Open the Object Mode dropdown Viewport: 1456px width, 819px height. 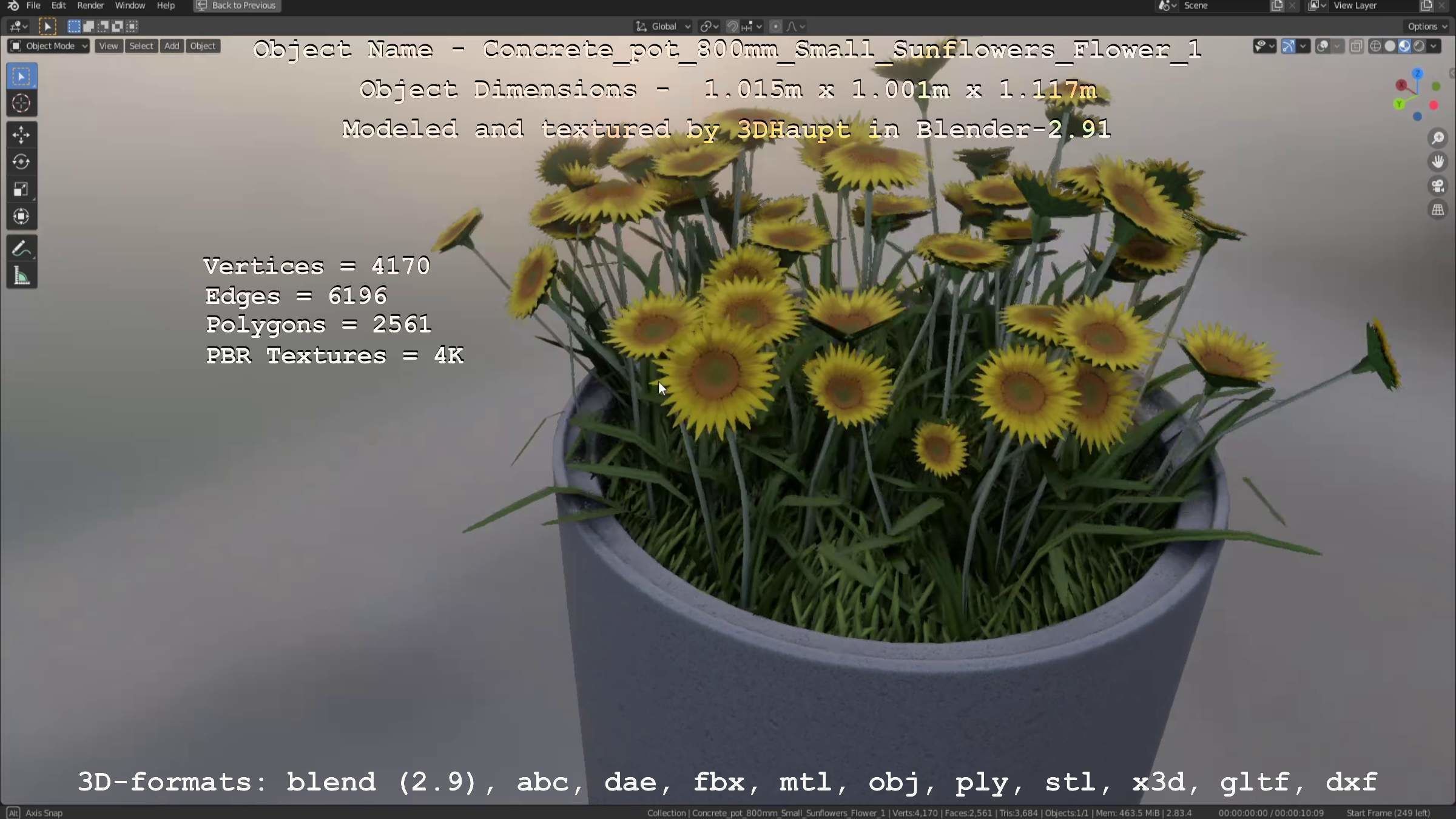pyautogui.click(x=49, y=46)
